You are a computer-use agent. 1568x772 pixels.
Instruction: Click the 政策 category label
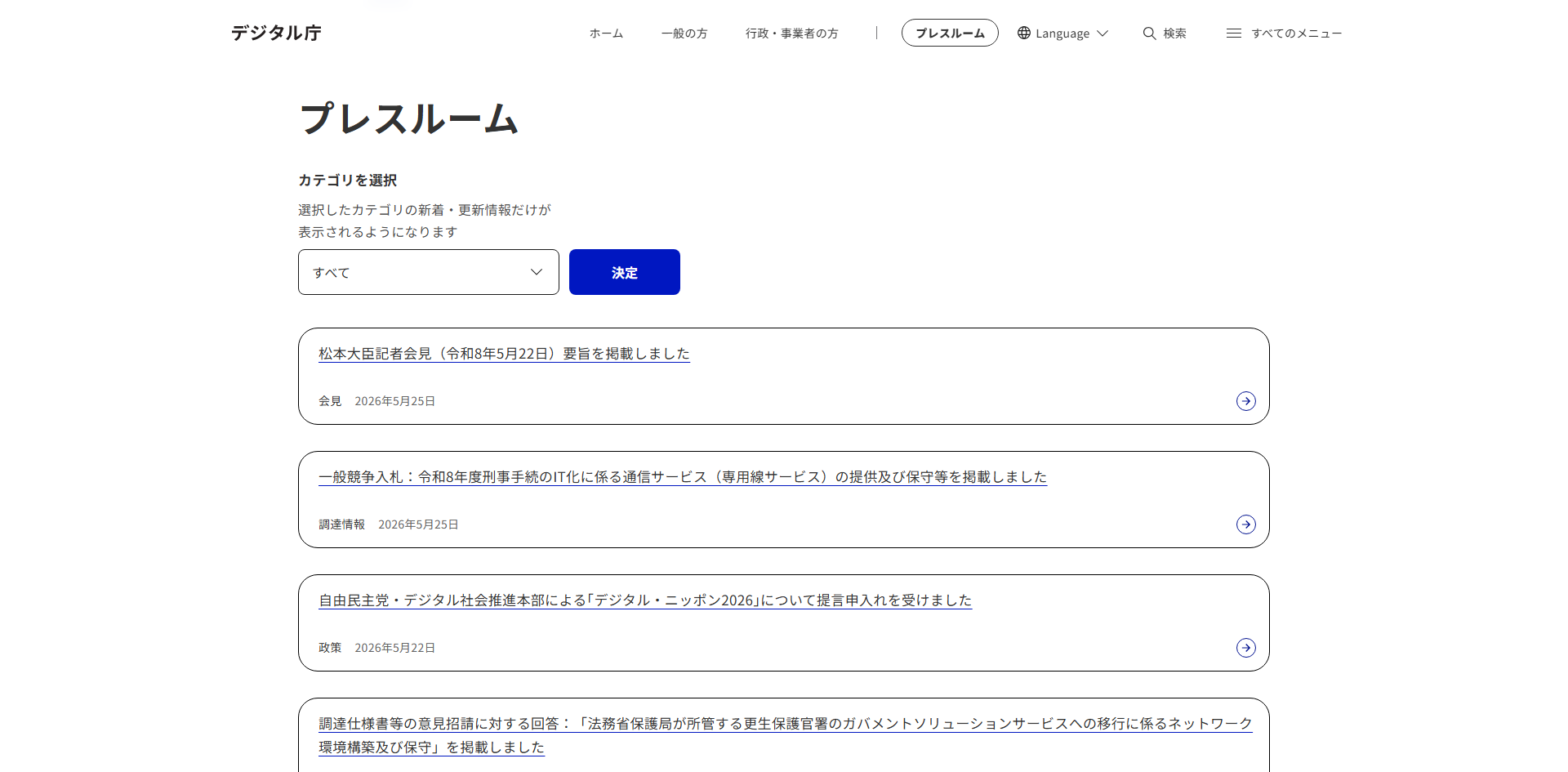click(x=330, y=648)
